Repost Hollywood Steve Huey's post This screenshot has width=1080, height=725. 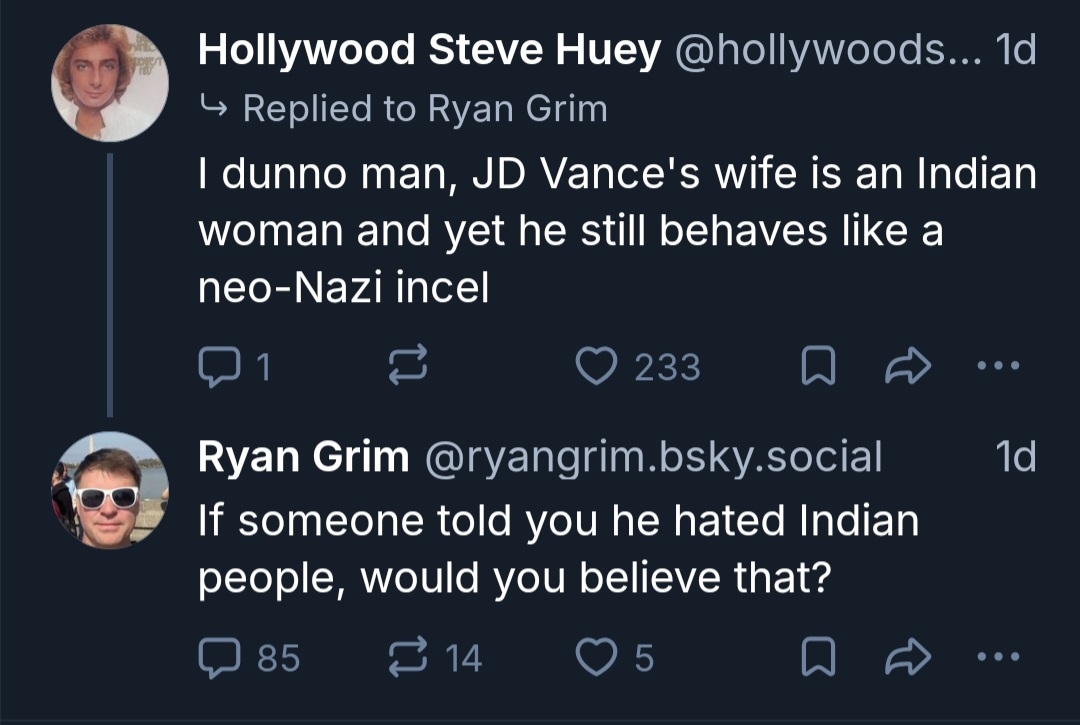pyautogui.click(x=407, y=368)
